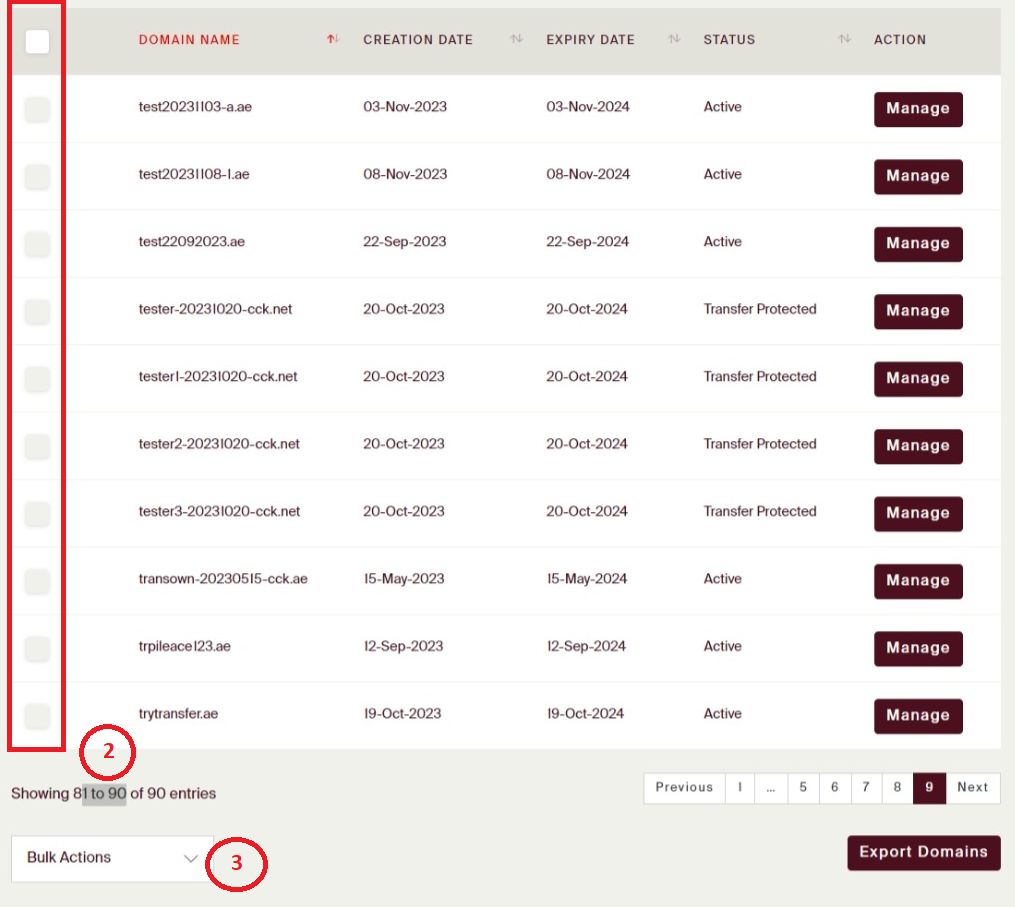
Task: Jump to page 1 of results
Action: (739, 788)
